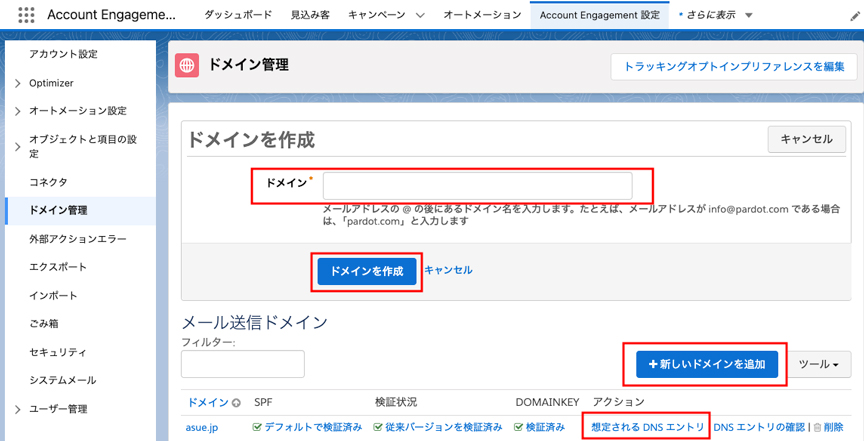864x441 pixels.
Task: Click DNS エントリの確認 link
Action: (x=759, y=427)
